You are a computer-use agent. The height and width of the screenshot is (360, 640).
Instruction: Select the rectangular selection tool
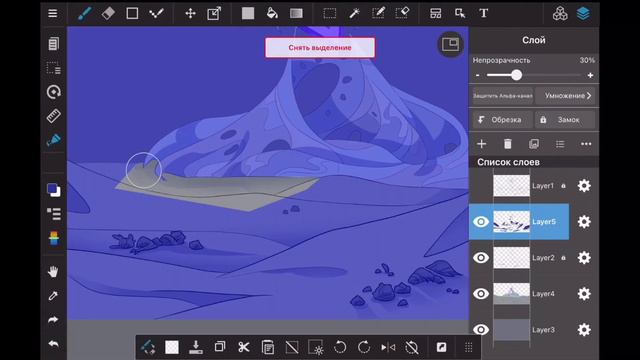pyautogui.click(x=330, y=13)
